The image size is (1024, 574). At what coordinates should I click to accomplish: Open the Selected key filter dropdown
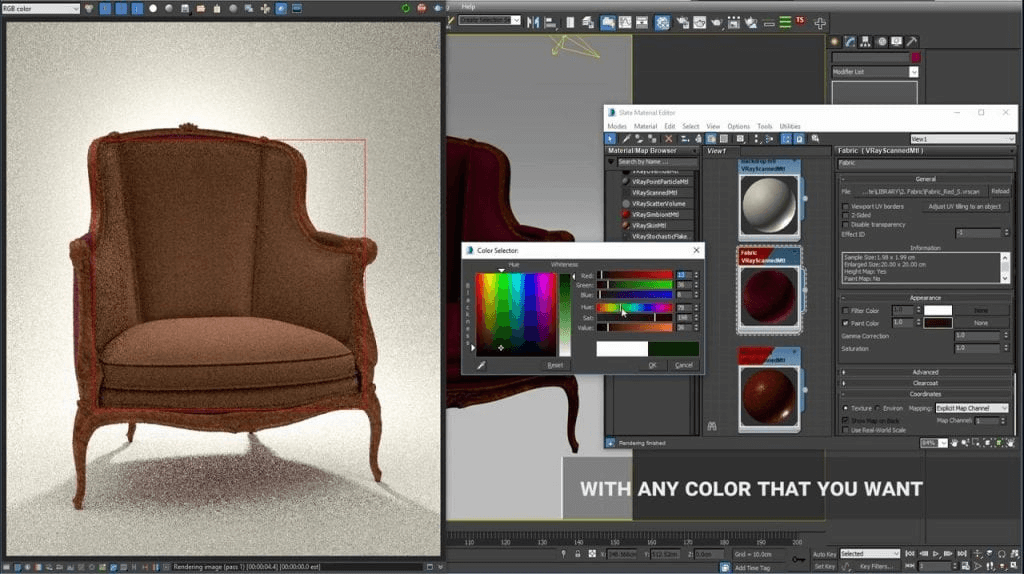tap(870, 554)
